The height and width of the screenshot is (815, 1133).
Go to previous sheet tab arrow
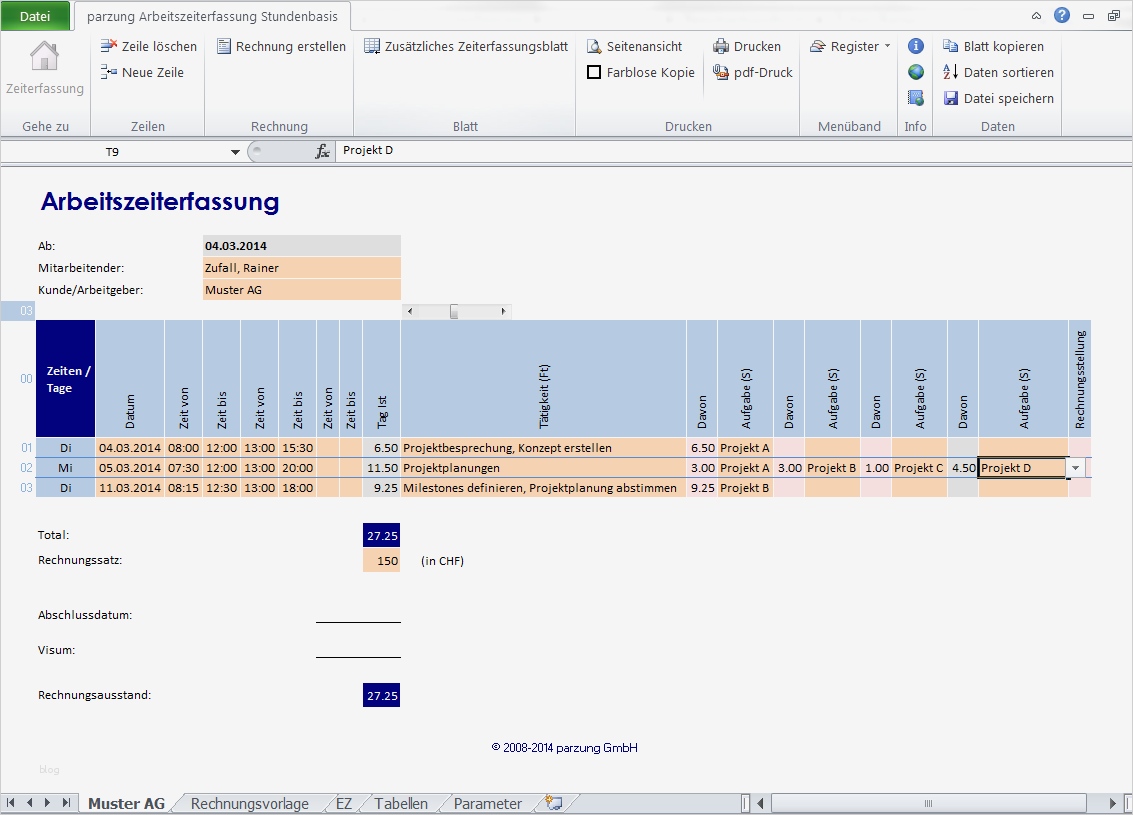point(29,803)
